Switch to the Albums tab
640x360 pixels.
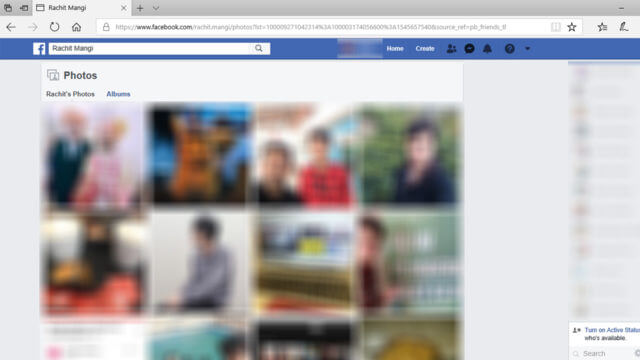[118, 94]
